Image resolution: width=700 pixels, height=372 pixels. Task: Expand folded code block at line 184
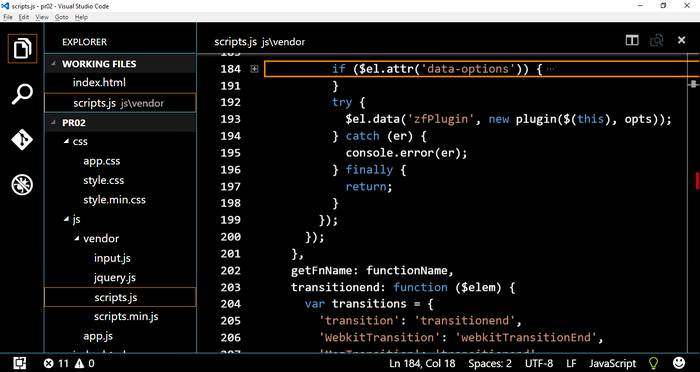pos(254,69)
